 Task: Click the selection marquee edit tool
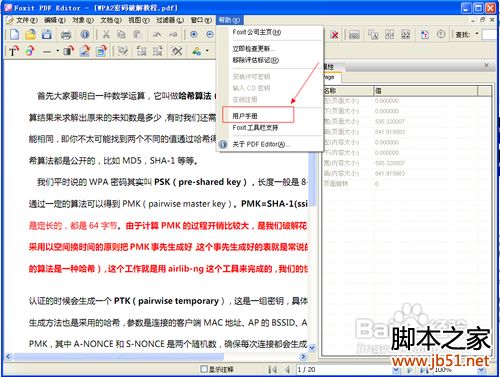pos(123,51)
